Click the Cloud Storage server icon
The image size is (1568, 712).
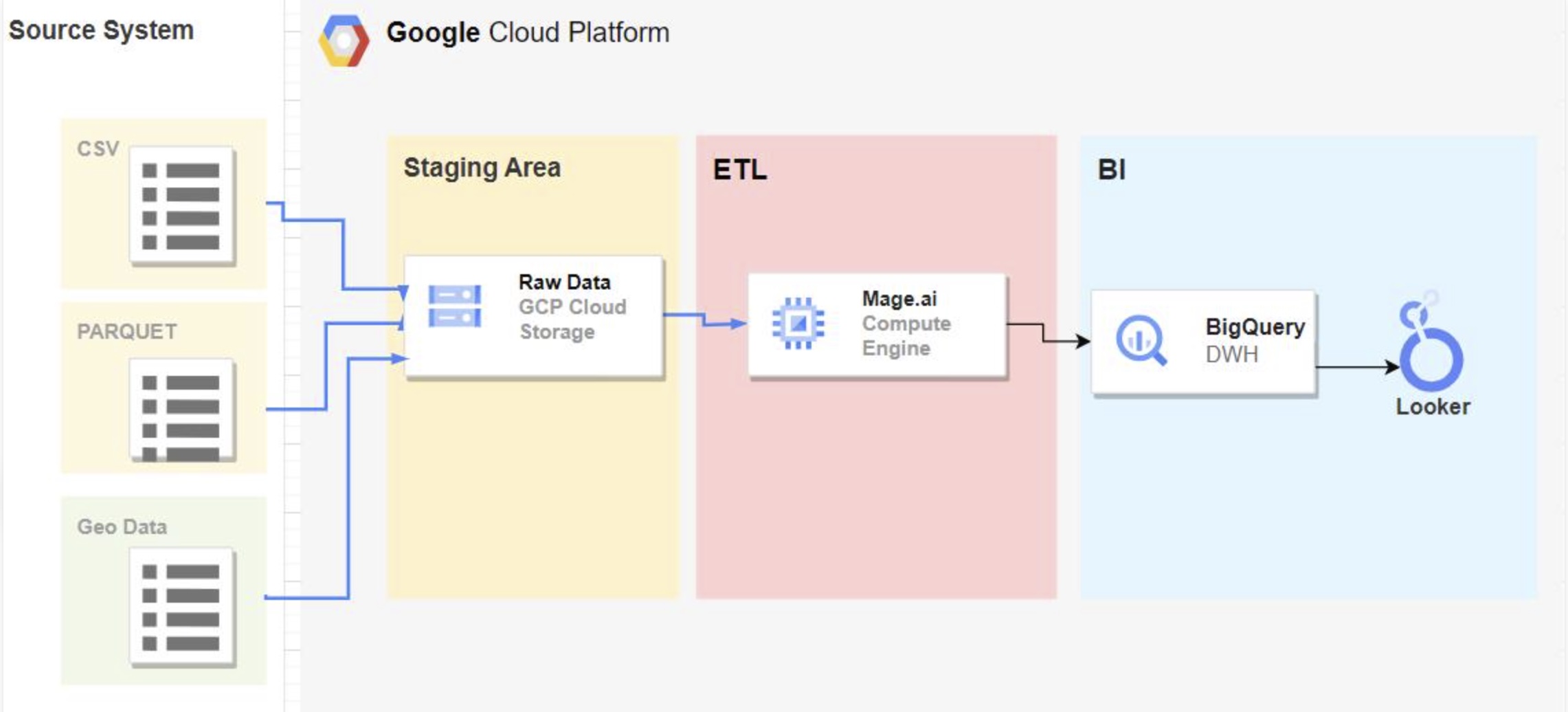point(454,307)
